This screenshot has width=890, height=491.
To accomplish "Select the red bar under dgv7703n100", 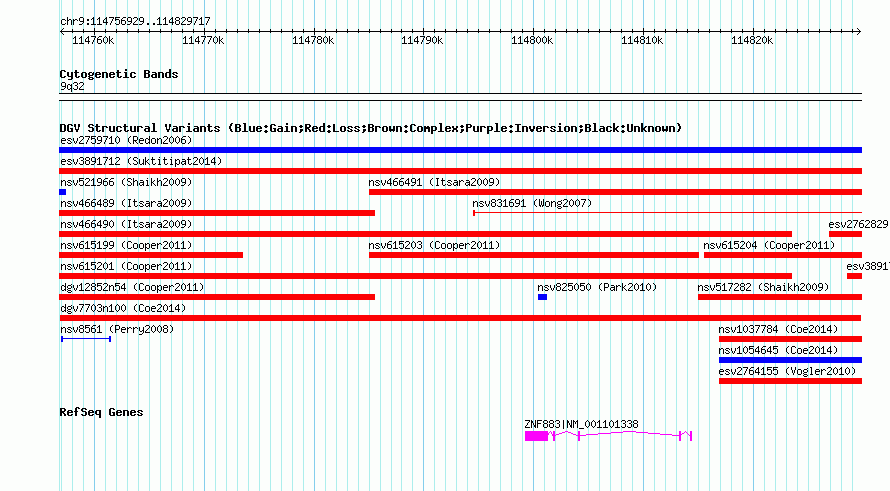I will (460, 318).
